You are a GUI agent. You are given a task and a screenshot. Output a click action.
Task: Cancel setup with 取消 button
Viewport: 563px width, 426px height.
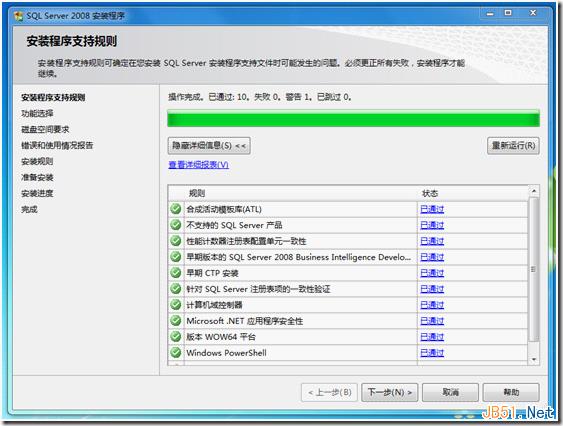coord(450,392)
